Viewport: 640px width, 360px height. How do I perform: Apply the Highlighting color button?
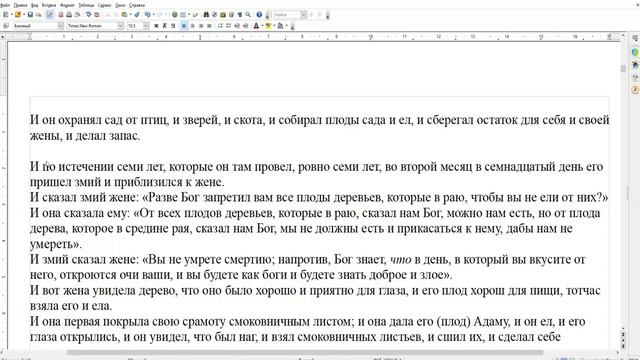click(268, 26)
